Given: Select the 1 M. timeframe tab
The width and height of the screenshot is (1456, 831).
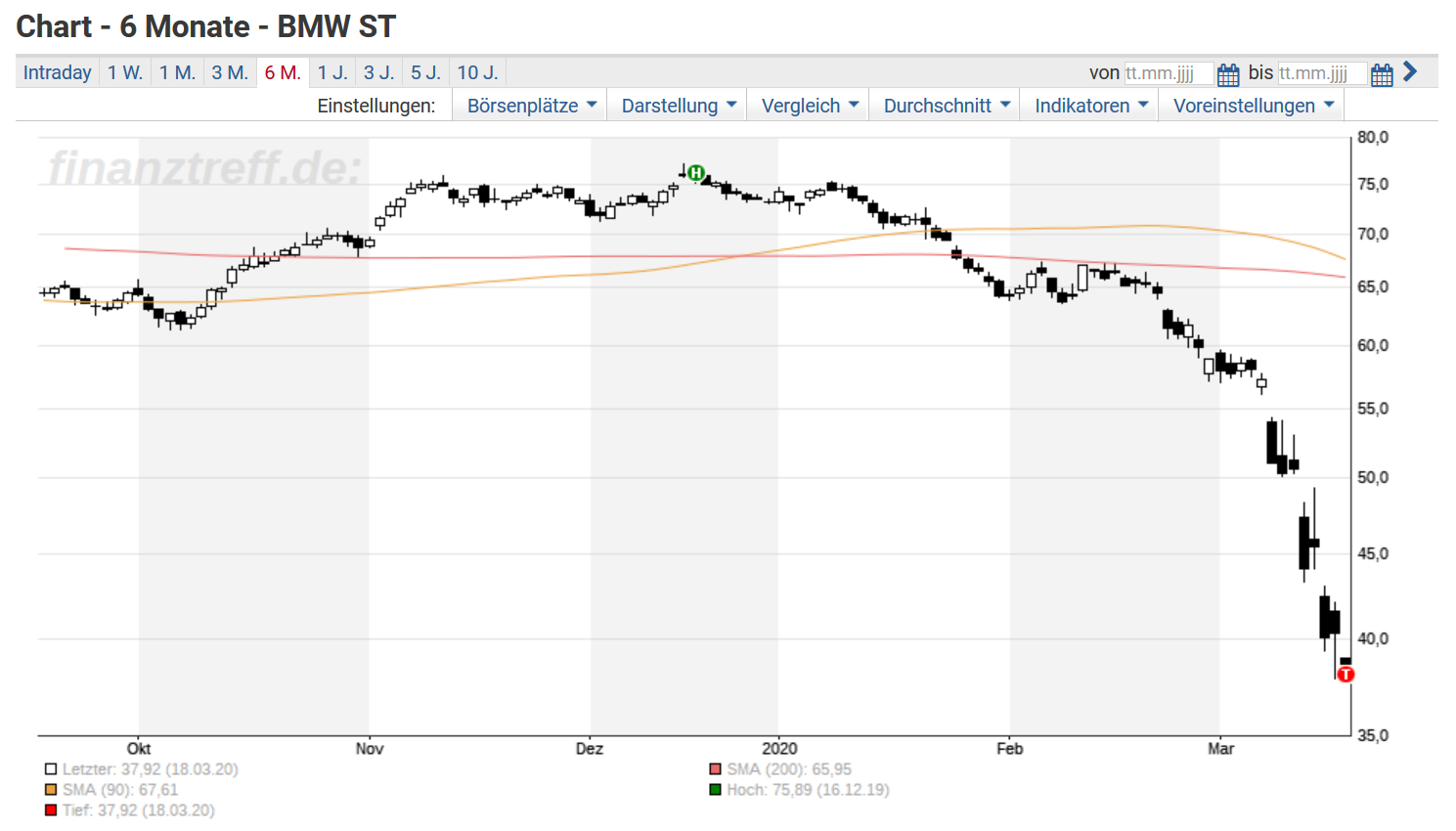Looking at the screenshot, I should pyautogui.click(x=177, y=72).
